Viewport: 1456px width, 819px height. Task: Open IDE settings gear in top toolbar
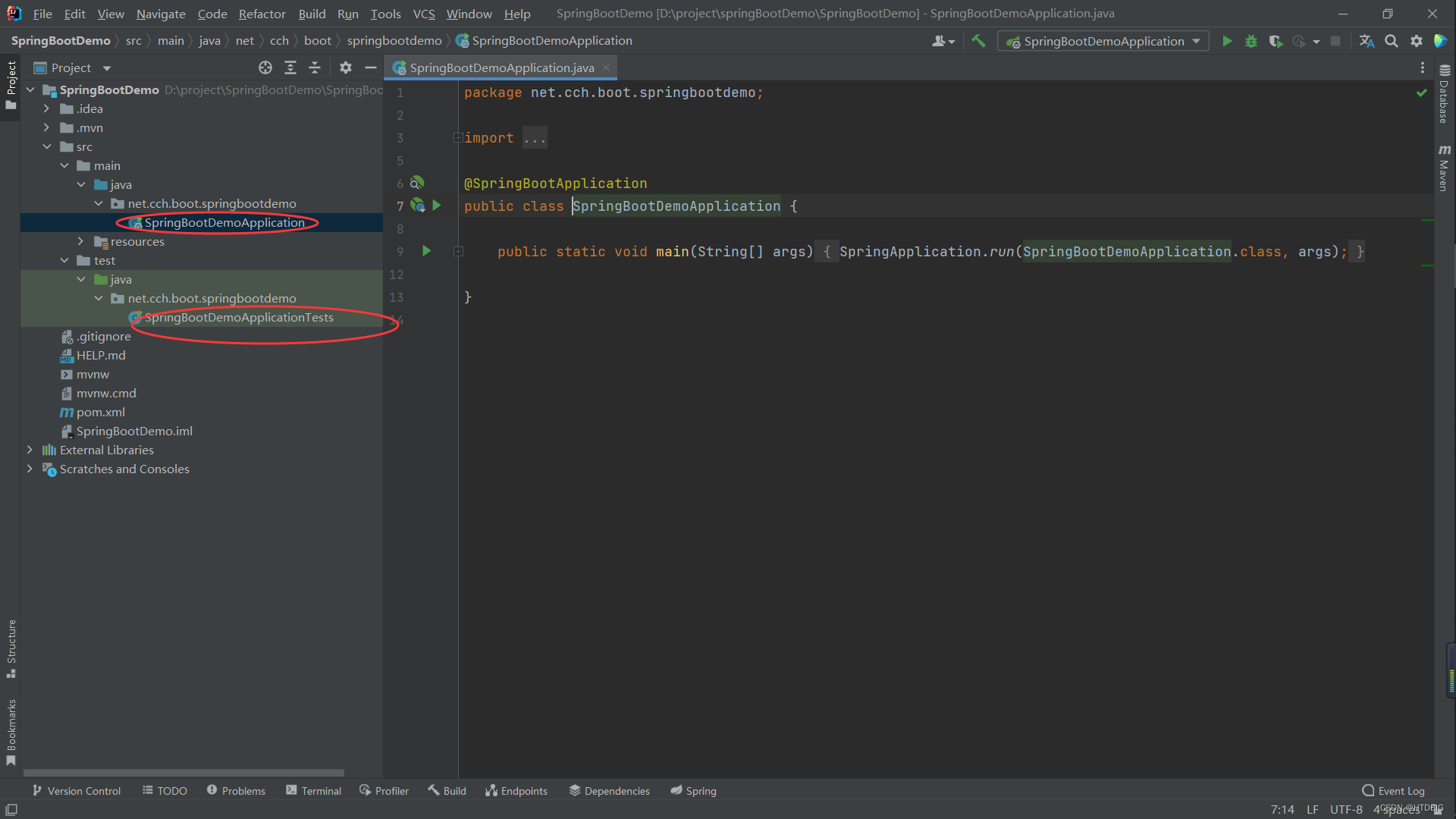tap(1417, 41)
